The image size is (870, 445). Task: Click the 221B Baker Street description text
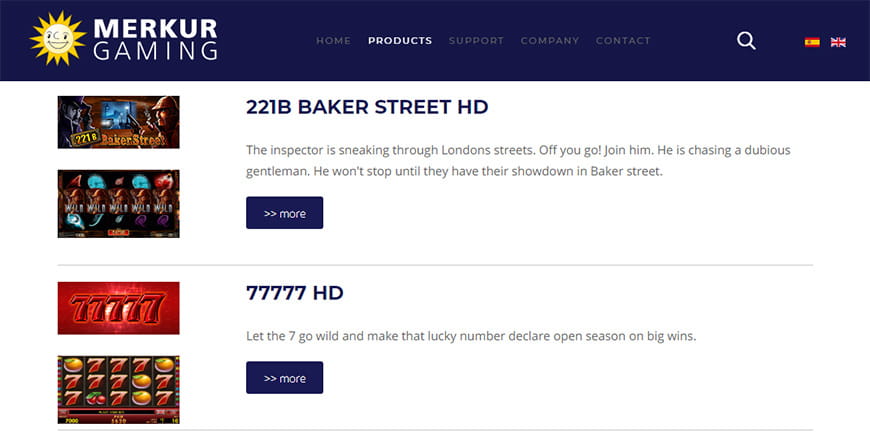pos(518,161)
